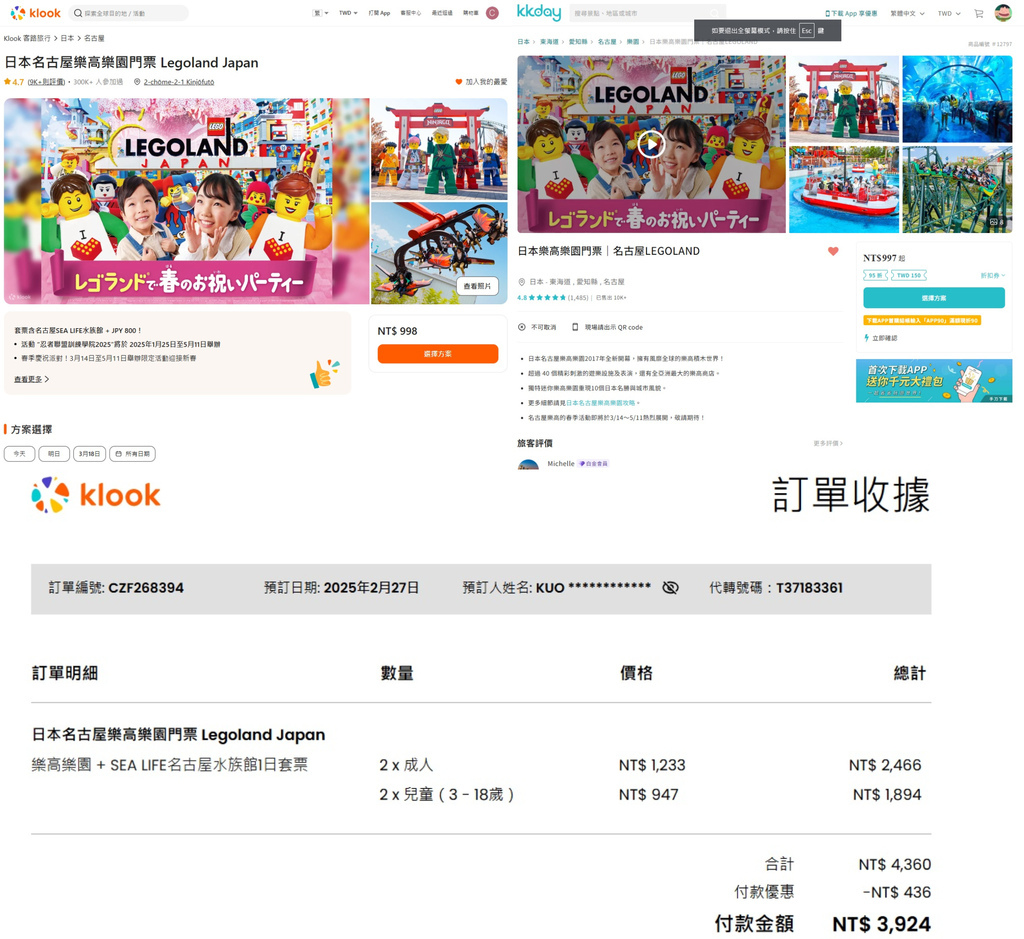Select the 3月18日 date chip
This screenshot has width=1024, height=939.
point(89,454)
